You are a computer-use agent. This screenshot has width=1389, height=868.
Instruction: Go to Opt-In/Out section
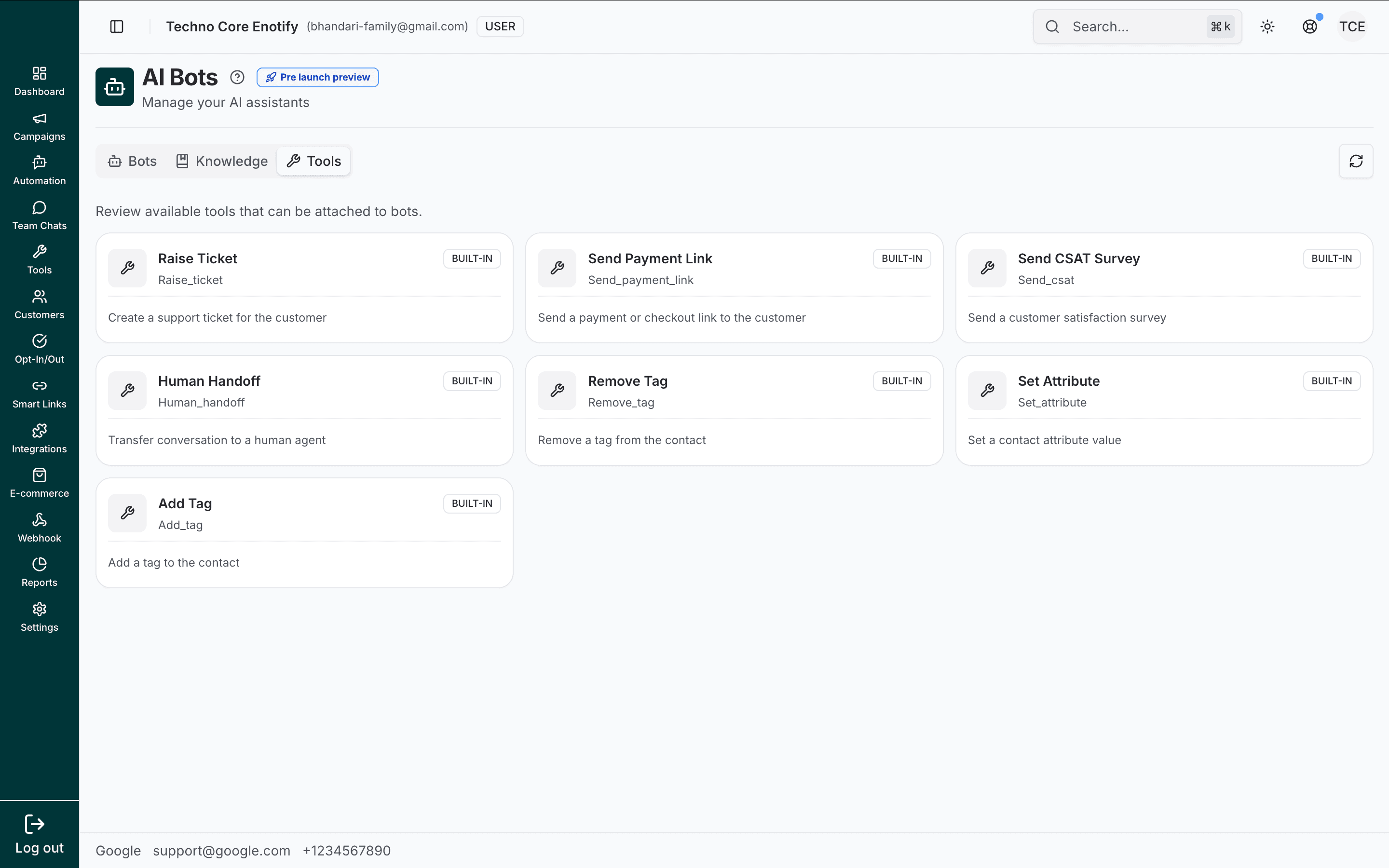click(39, 349)
